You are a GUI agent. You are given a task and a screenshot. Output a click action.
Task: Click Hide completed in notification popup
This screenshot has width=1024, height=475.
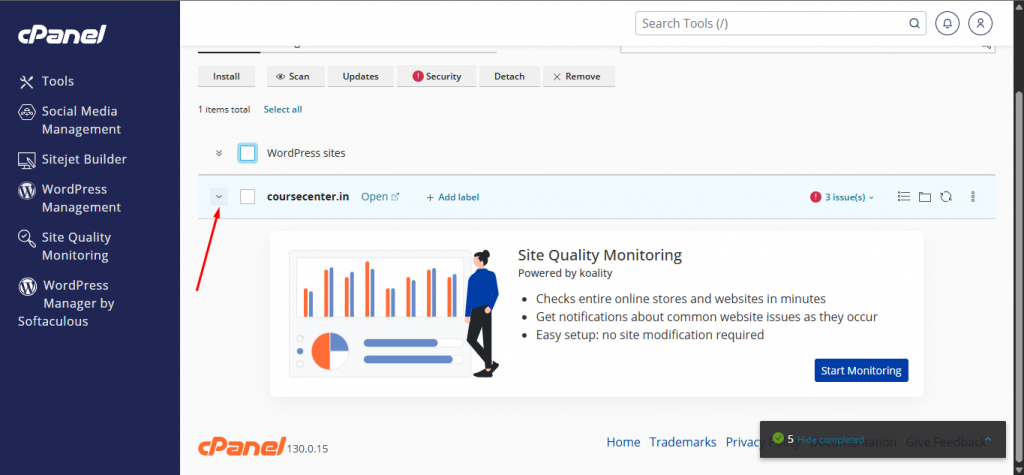pyautogui.click(x=830, y=440)
